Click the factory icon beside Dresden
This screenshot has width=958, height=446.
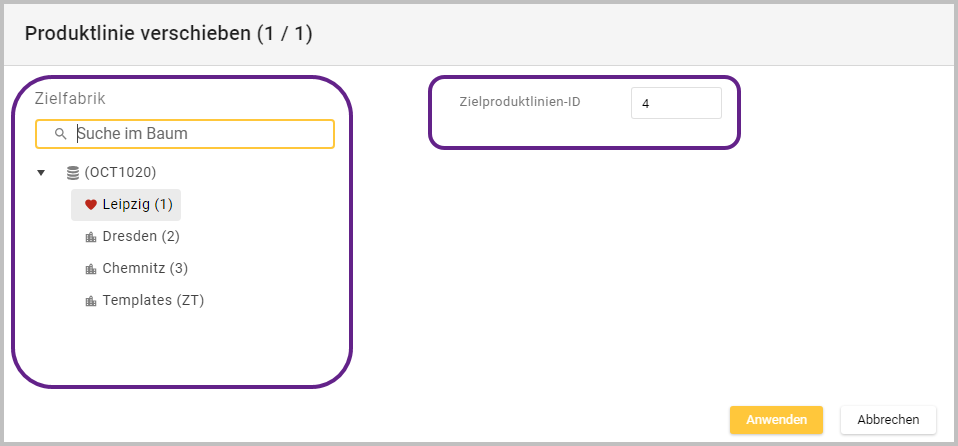tap(91, 237)
